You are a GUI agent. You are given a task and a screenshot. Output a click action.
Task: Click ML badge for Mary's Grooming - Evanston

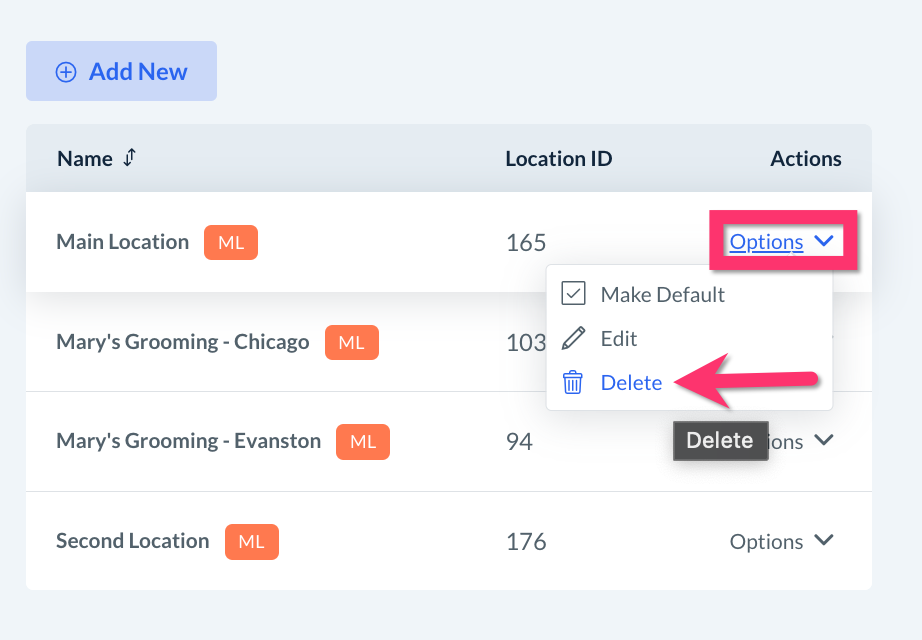(362, 441)
